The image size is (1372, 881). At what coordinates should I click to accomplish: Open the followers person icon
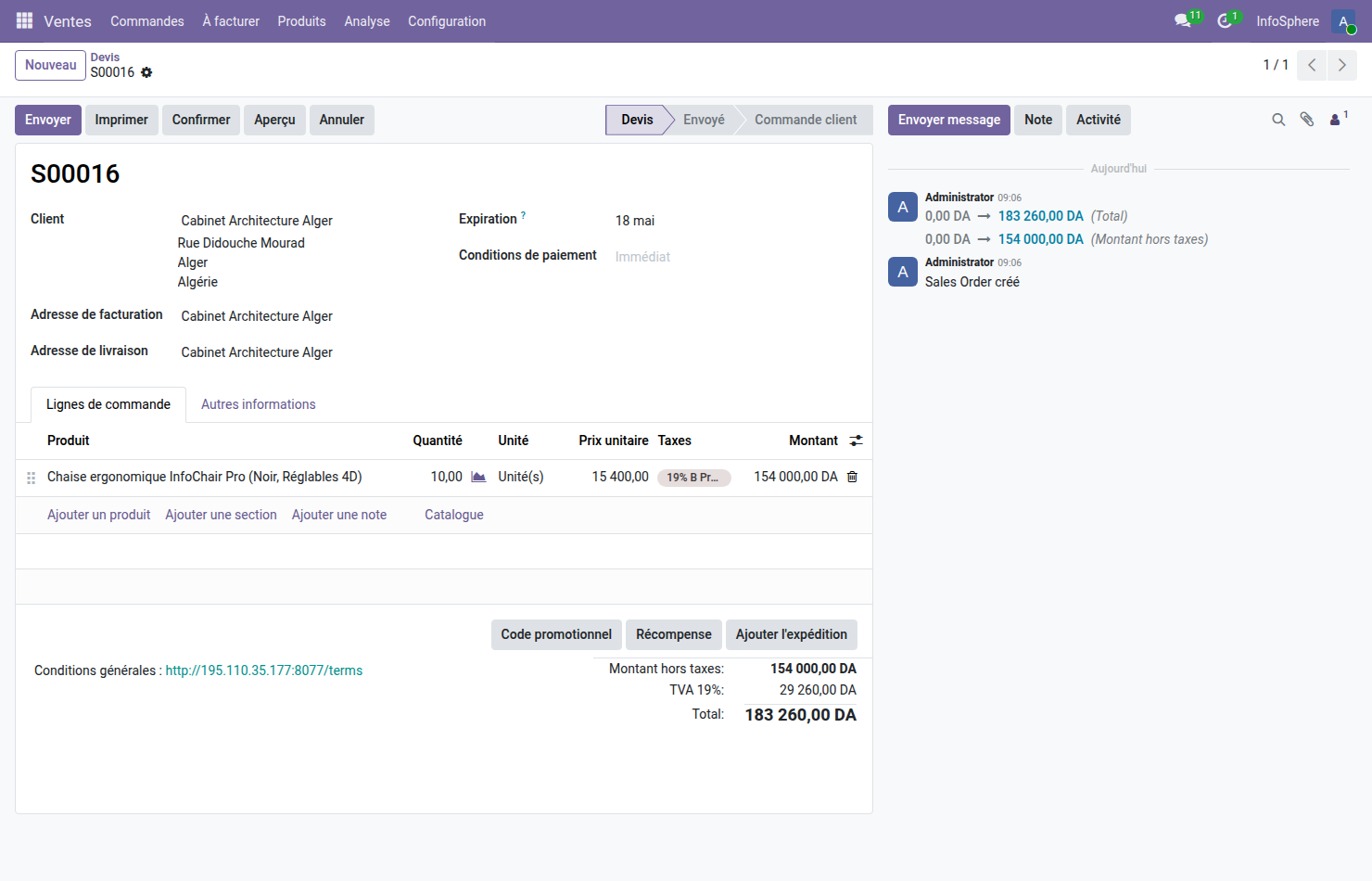click(x=1336, y=120)
